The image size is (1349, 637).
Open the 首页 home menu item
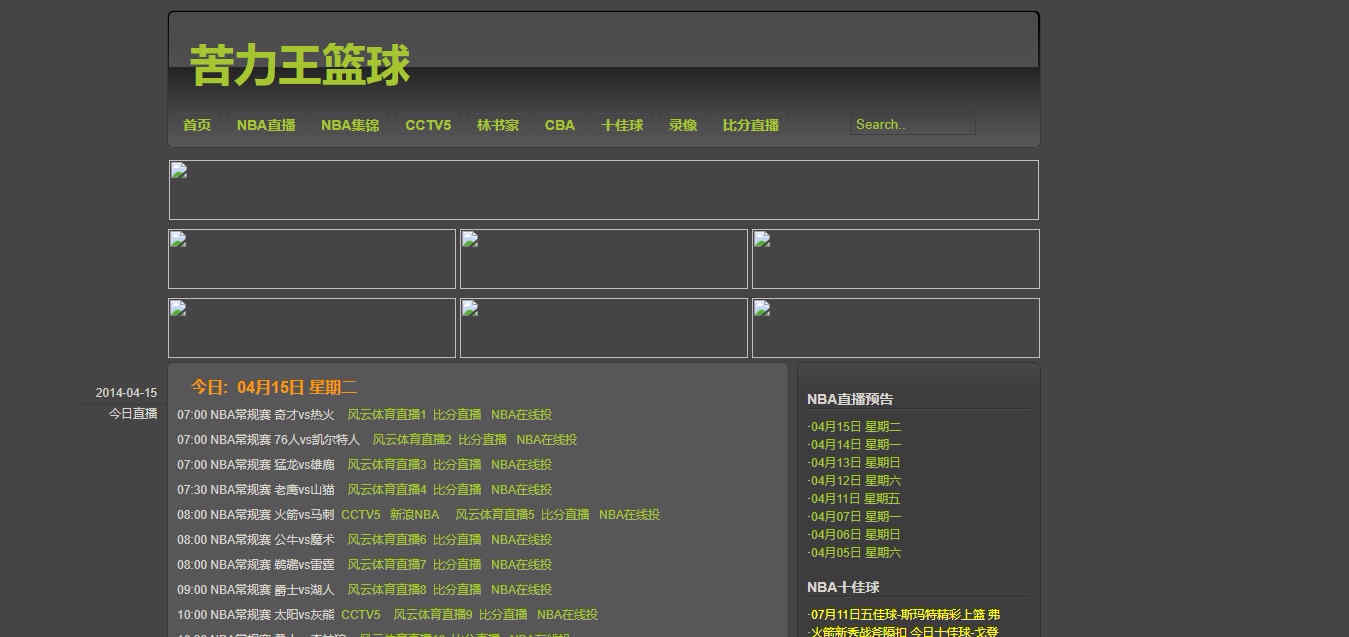click(x=196, y=125)
